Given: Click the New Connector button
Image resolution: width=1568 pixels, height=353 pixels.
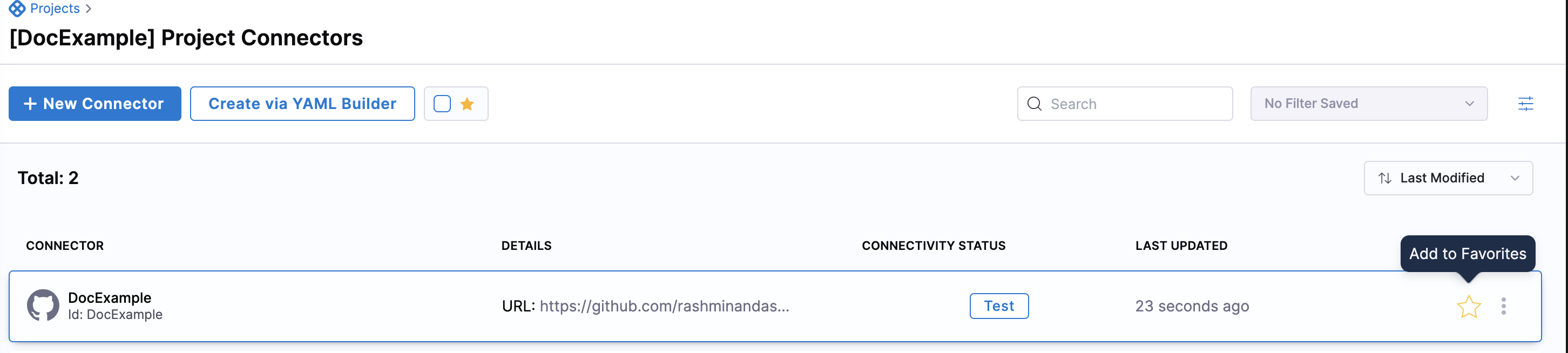Looking at the screenshot, I should (x=95, y=104).
